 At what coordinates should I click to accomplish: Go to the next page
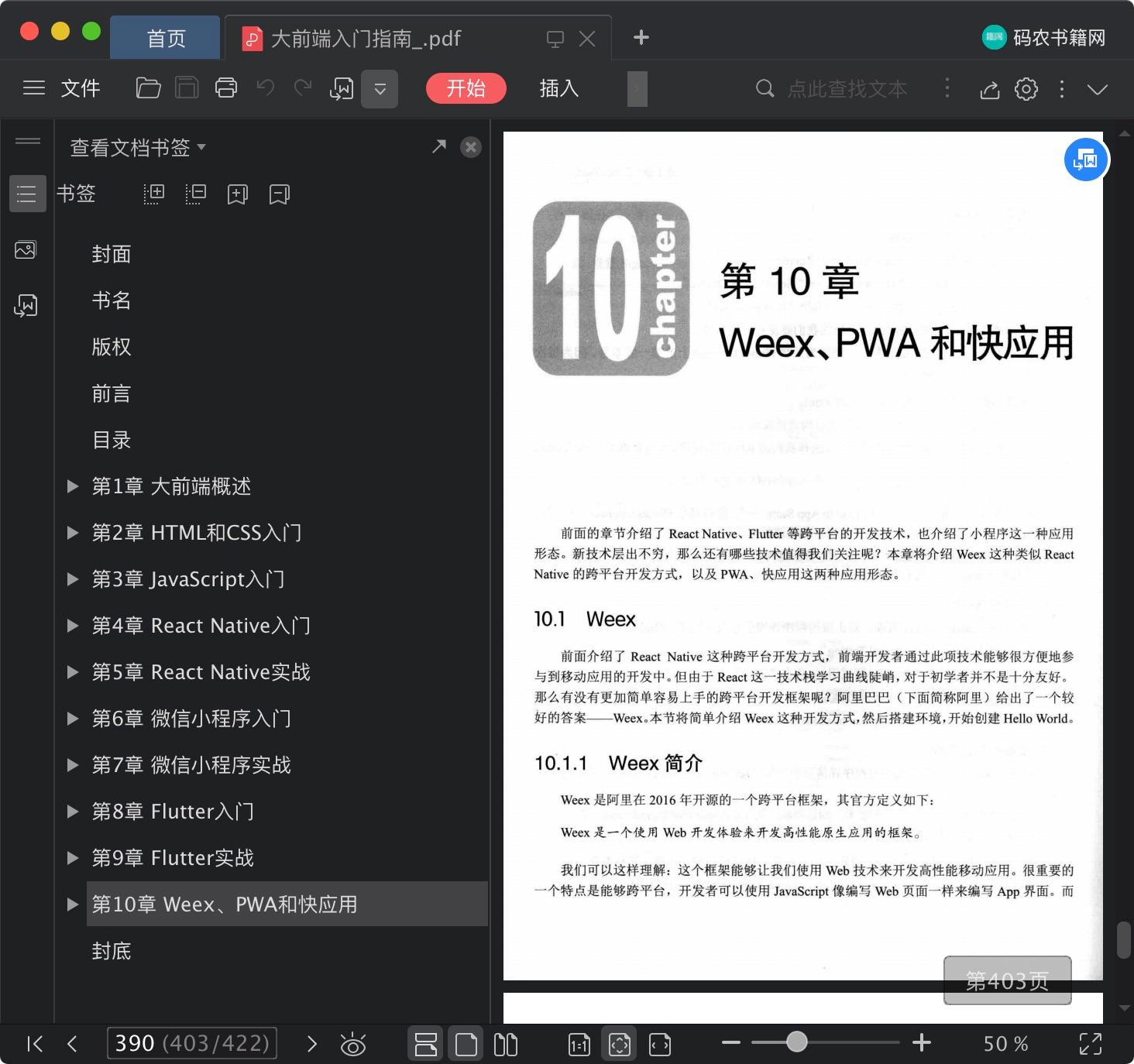click(x=312, y=1044)
